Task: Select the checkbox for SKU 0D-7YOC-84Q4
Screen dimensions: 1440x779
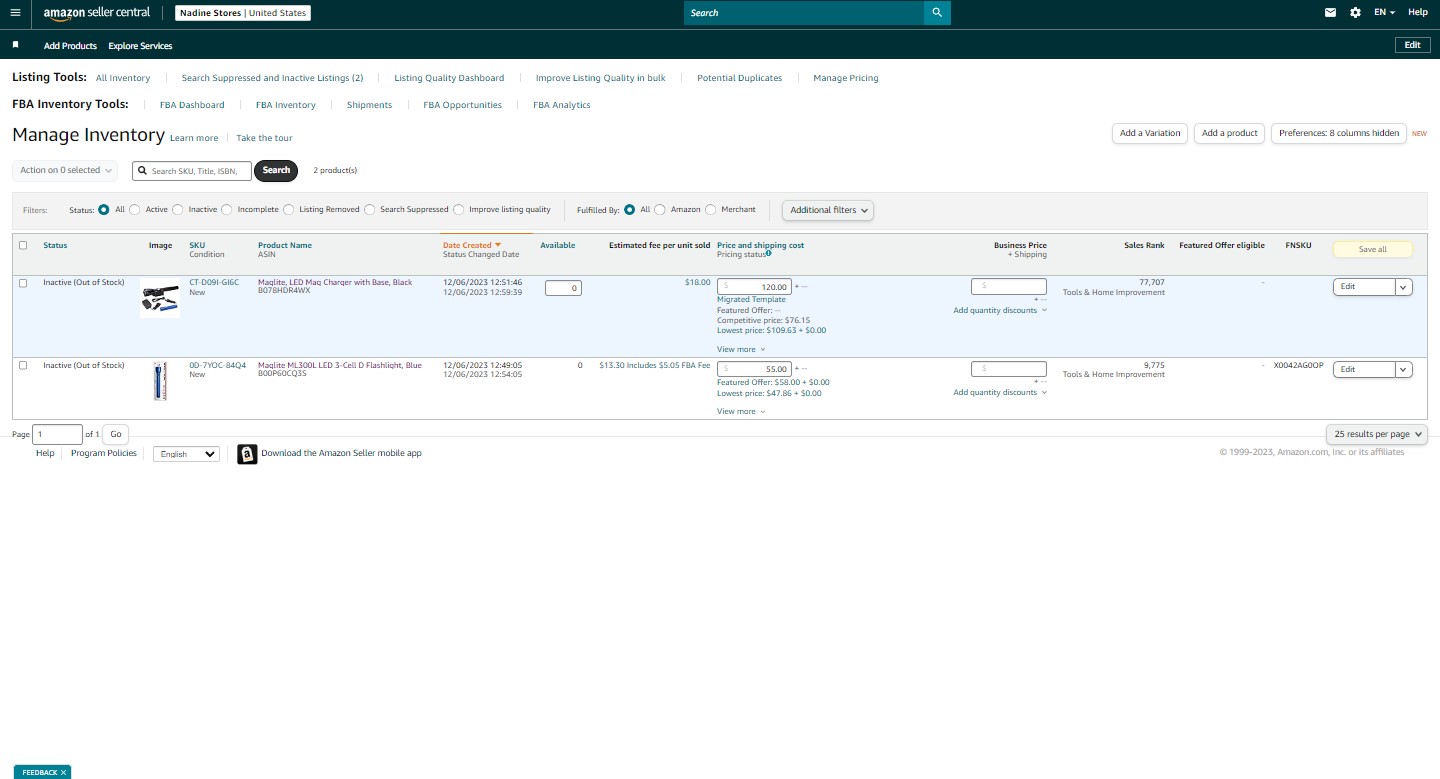Action: 23,366
